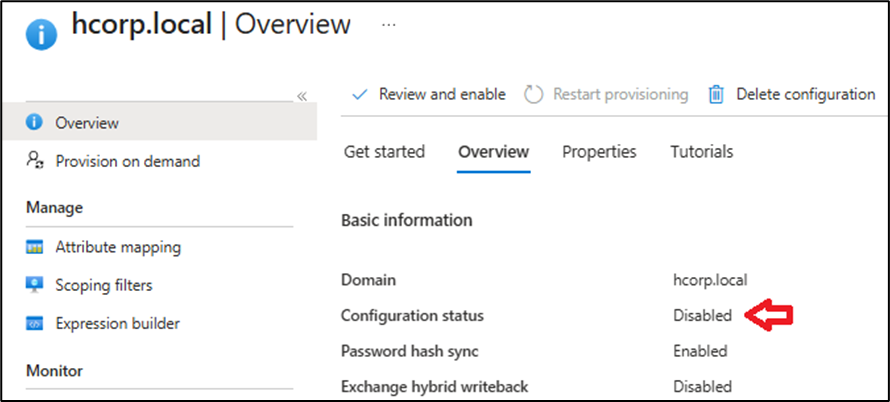Click the Overview info icon in sidebar
This screenshot has width=890, height=402.
click(x=35, y=123)
